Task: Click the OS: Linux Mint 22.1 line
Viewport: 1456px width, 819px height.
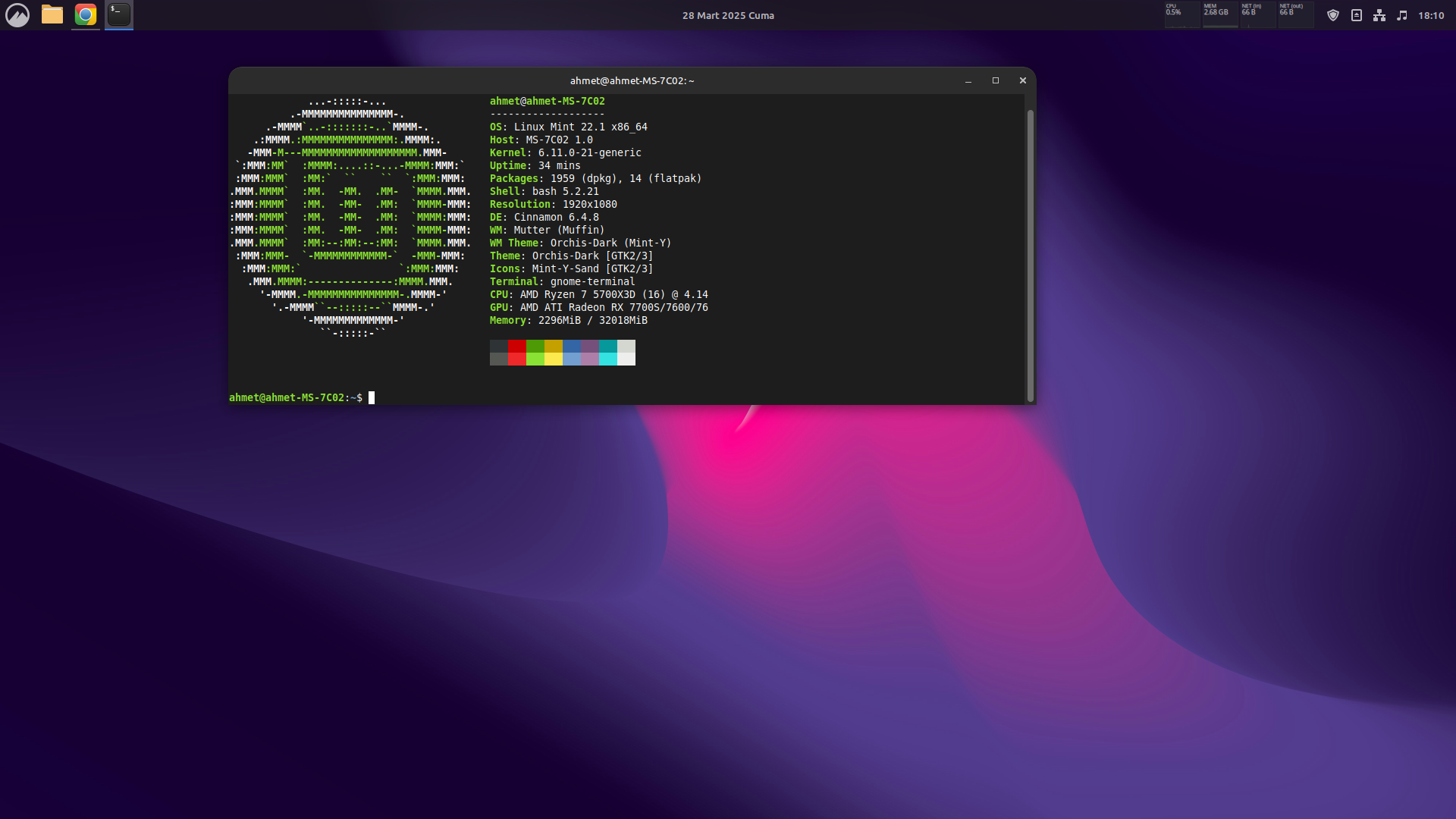Action: [x=569, y=127]
